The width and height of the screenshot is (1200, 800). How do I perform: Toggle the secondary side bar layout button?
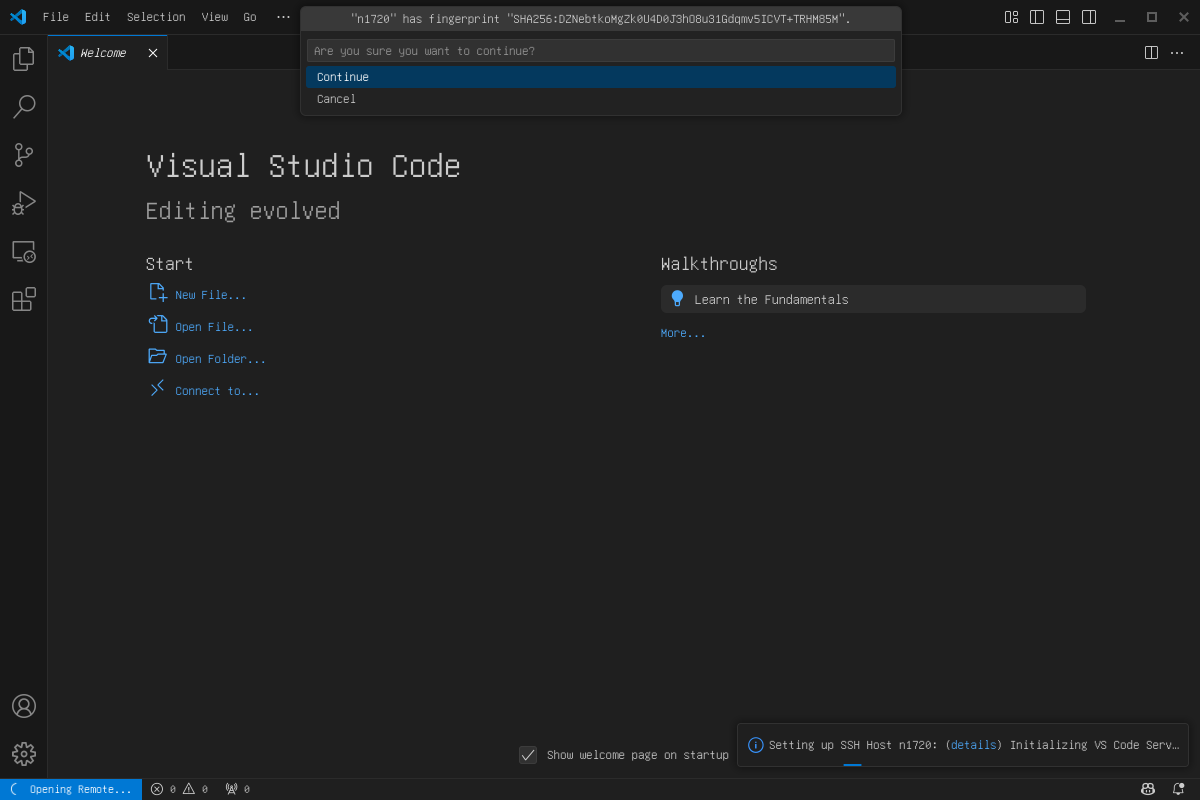(x=1089, y=17)
